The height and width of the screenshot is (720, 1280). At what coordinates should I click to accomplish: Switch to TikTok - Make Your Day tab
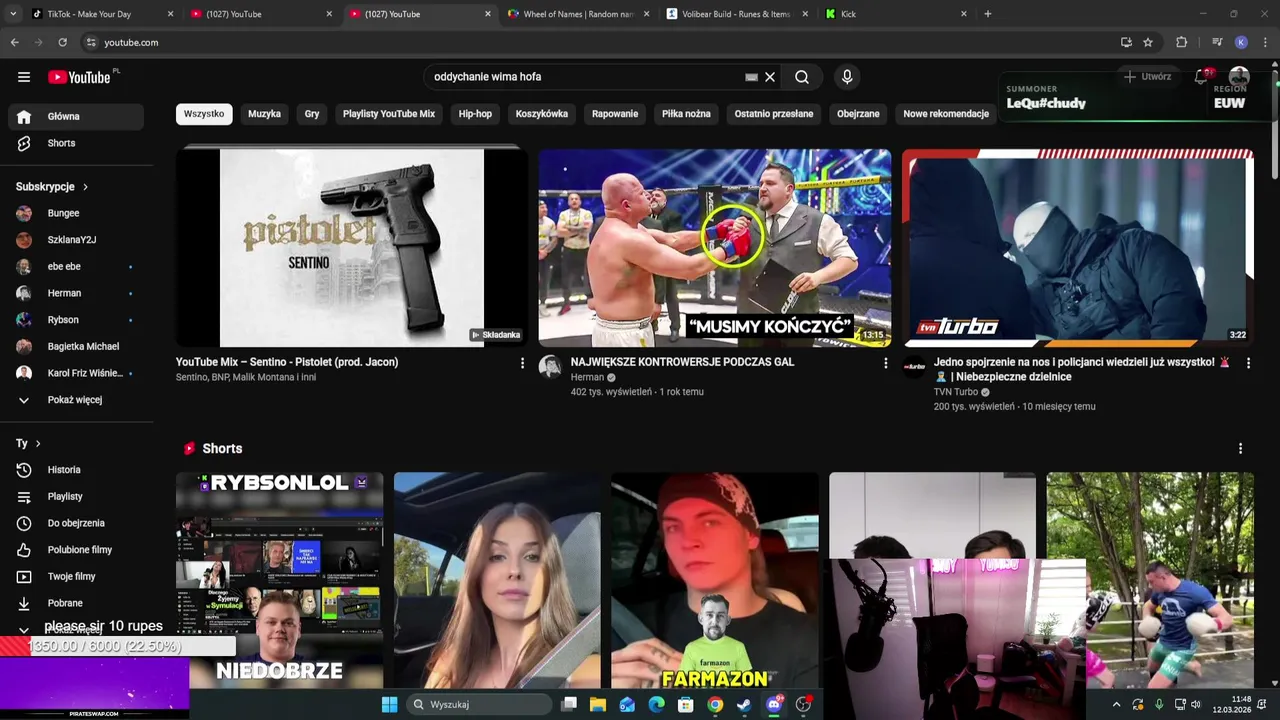tap(102, 14)
